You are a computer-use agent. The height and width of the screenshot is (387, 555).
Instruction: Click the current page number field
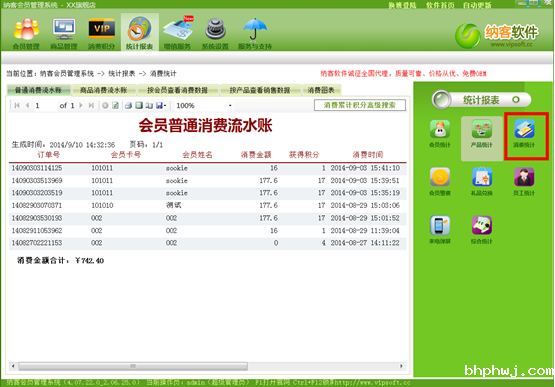[45, 106]
